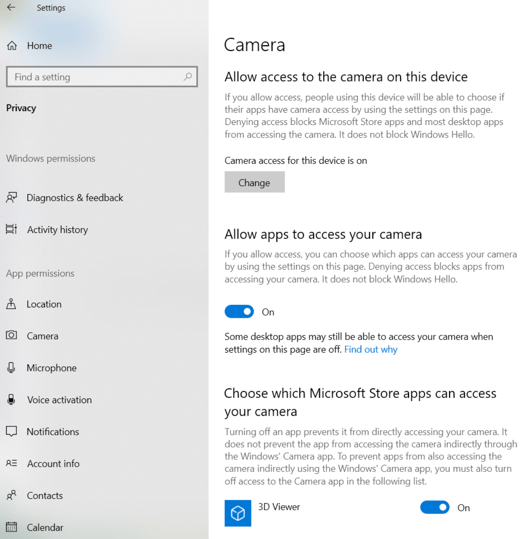Viewport: 525px width, 539px height.
Task: Open the Notifications icon entry
Action: pos(11,431)
